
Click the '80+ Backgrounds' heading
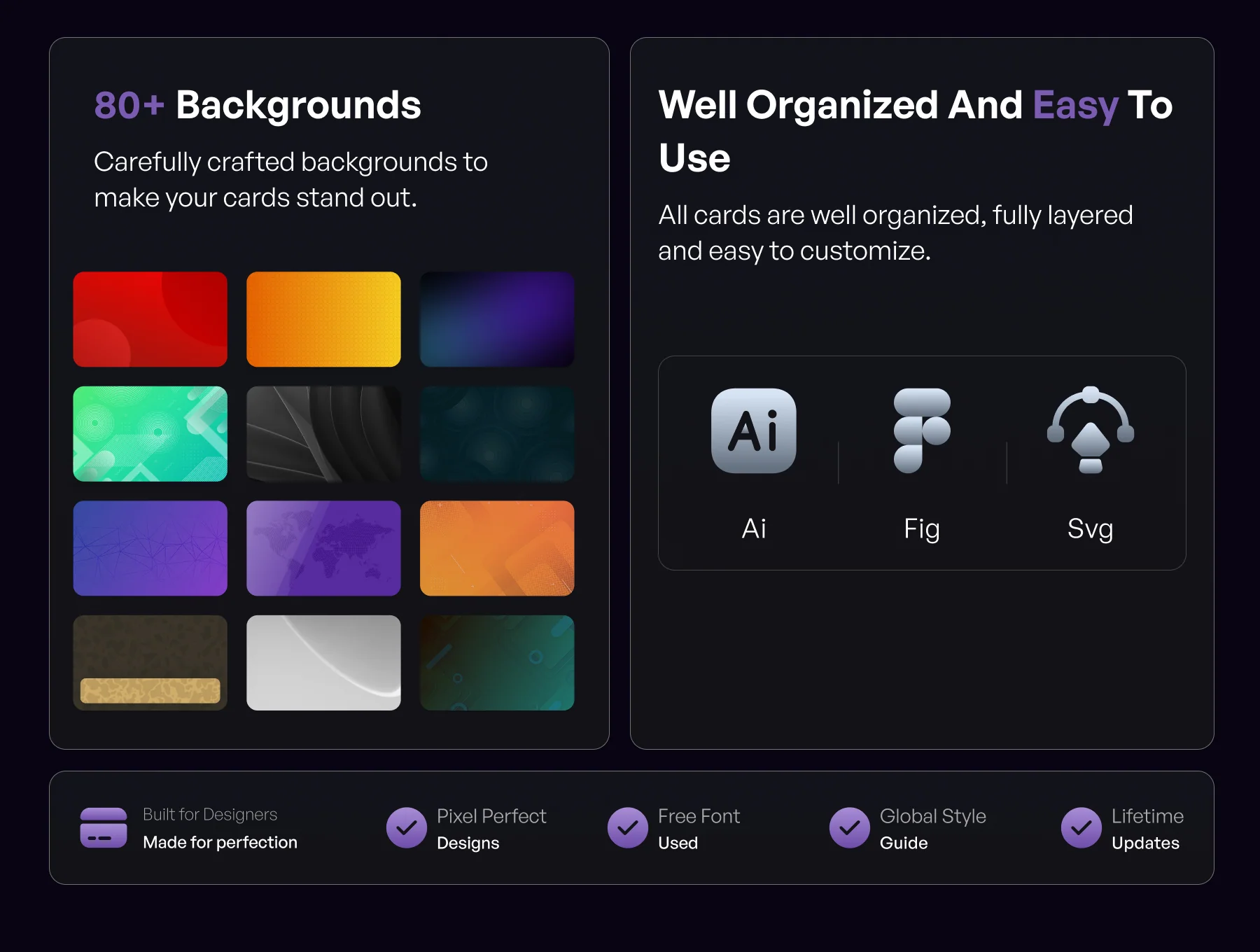coord(258,106)
